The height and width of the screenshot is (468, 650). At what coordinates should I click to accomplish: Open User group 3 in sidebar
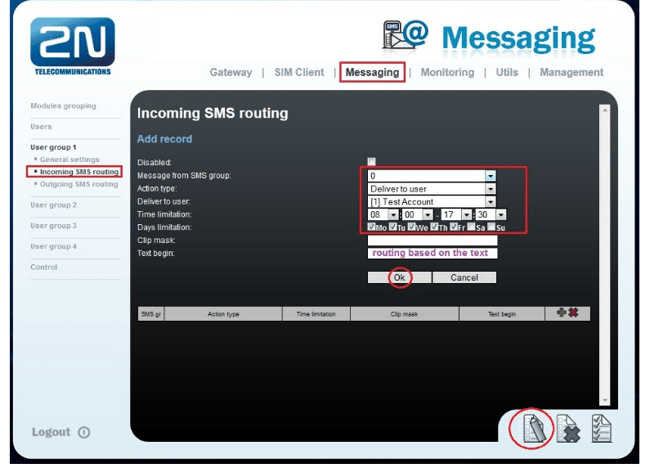pyautogui.click(x=53, y=226)
